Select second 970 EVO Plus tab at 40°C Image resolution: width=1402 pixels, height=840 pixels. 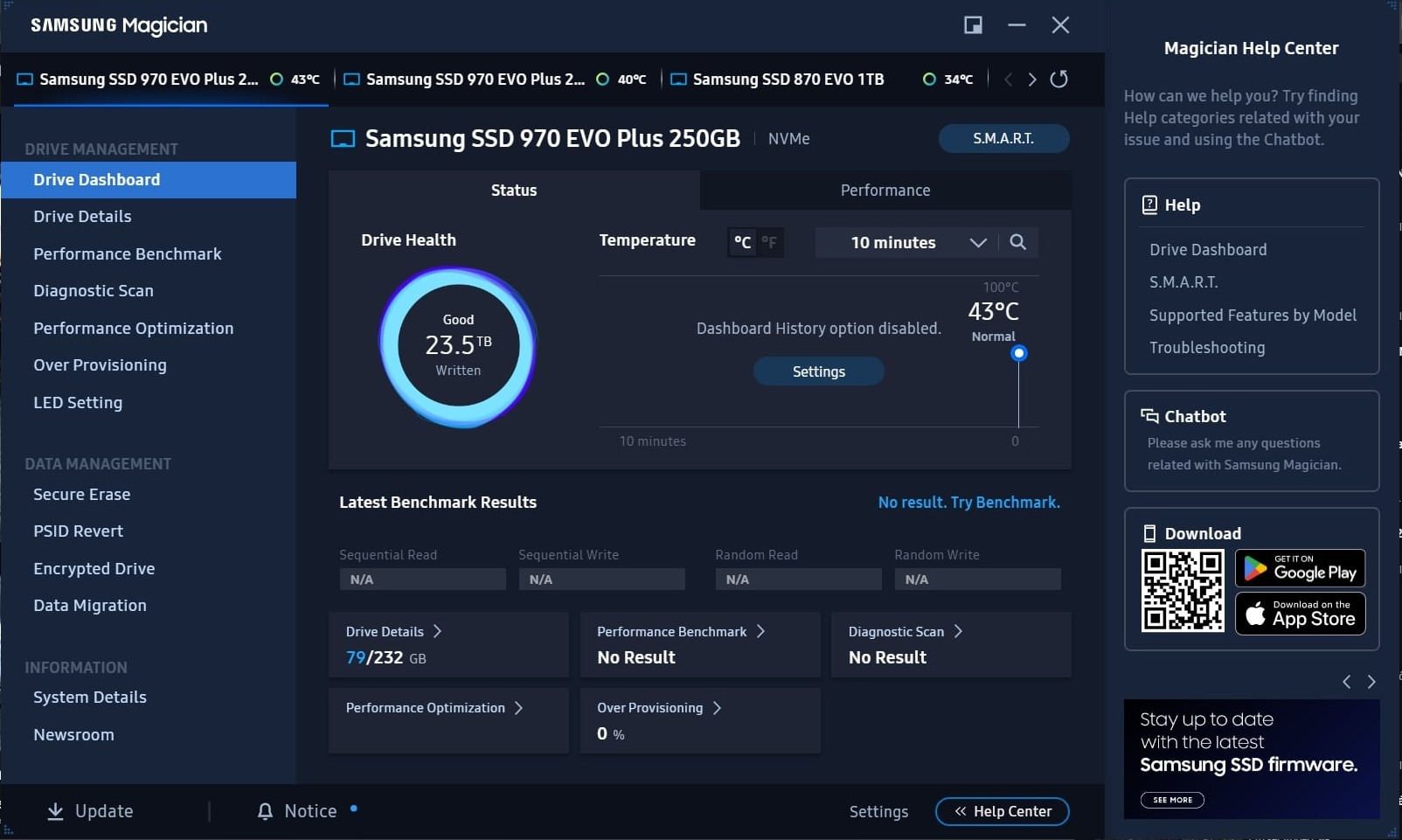pyautogui.click(x=496, y=80)
